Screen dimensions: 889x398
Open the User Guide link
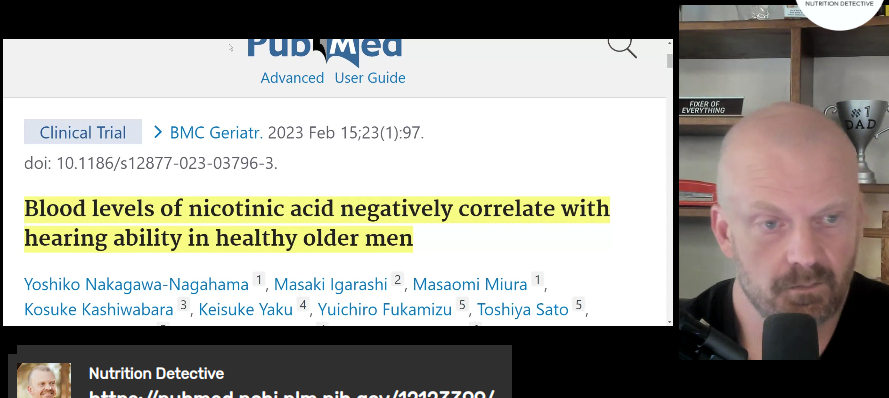click(370, 78)
